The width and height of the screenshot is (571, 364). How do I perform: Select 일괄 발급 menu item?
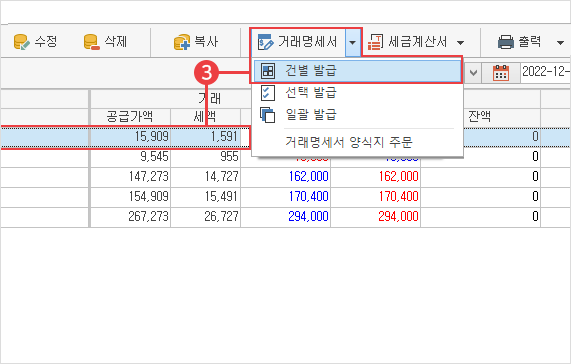(x=357, y=115)
